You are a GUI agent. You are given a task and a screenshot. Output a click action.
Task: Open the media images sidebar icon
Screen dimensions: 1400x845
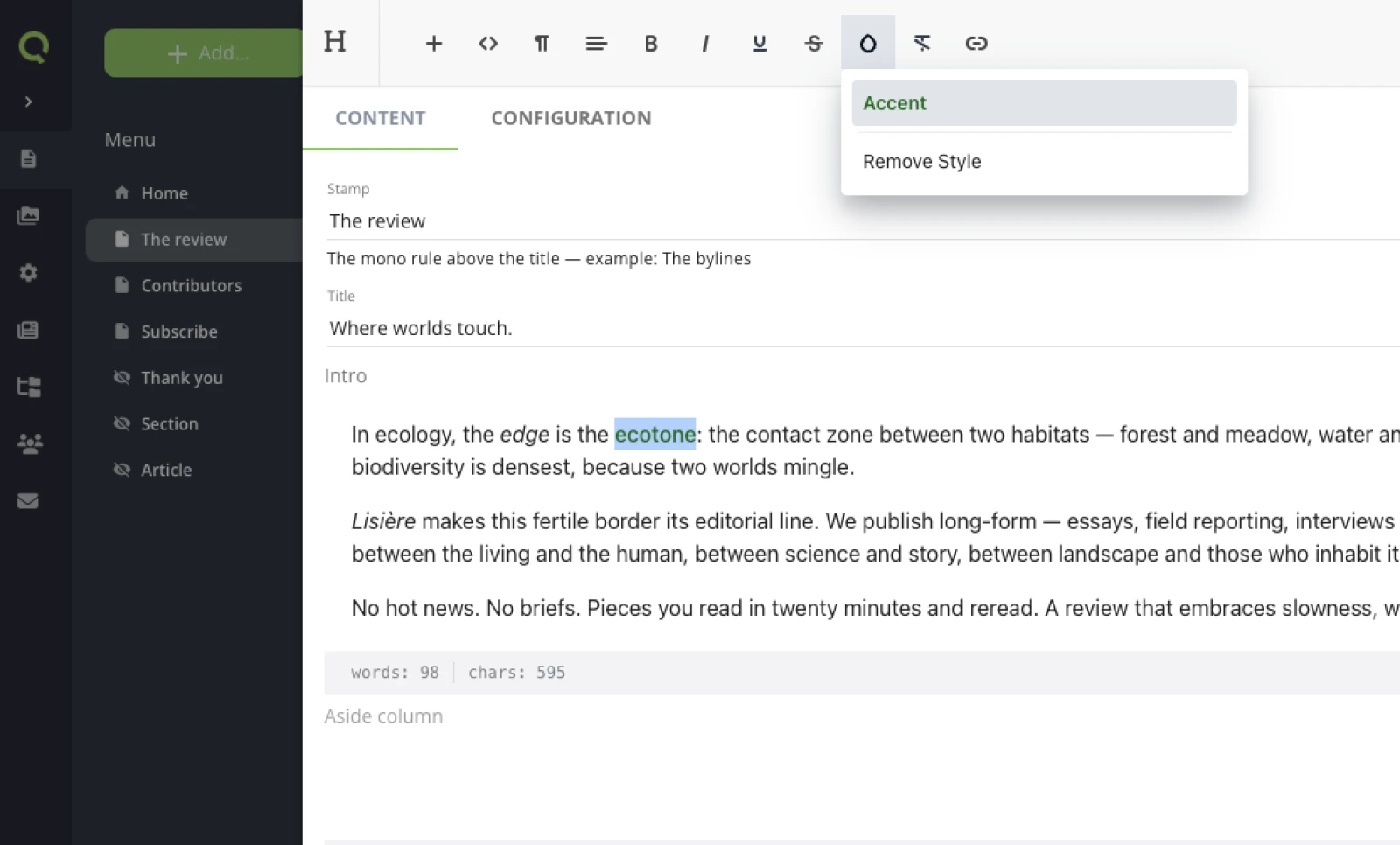(28, 215)
